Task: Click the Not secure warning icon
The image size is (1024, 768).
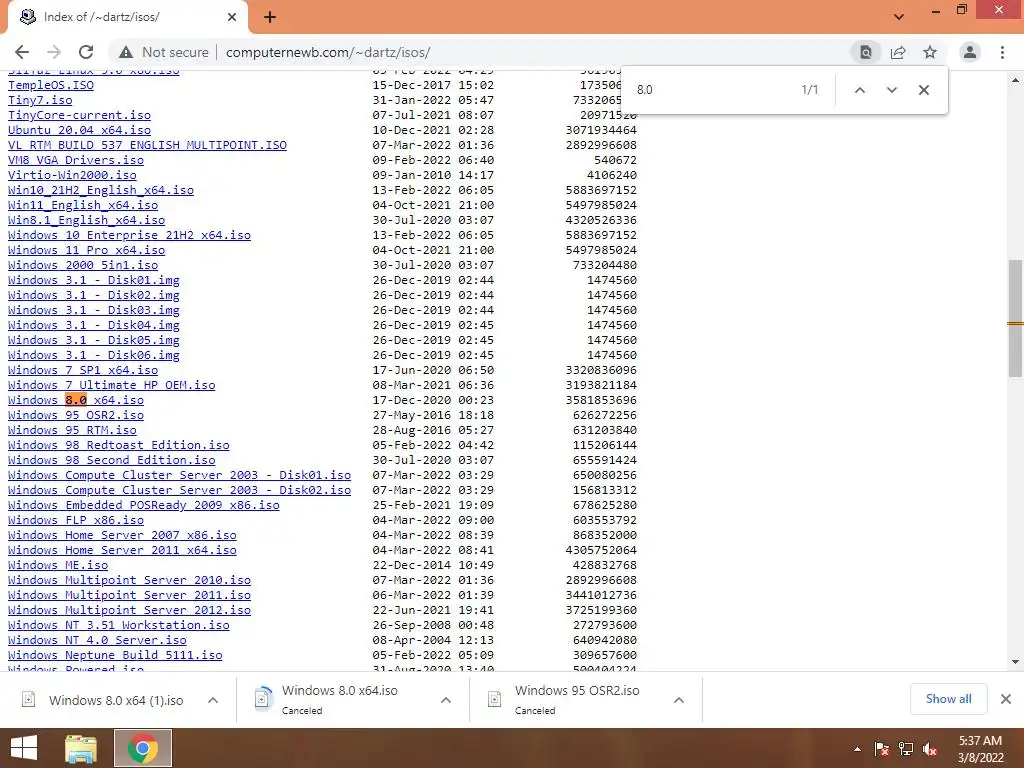Action: 126,52
